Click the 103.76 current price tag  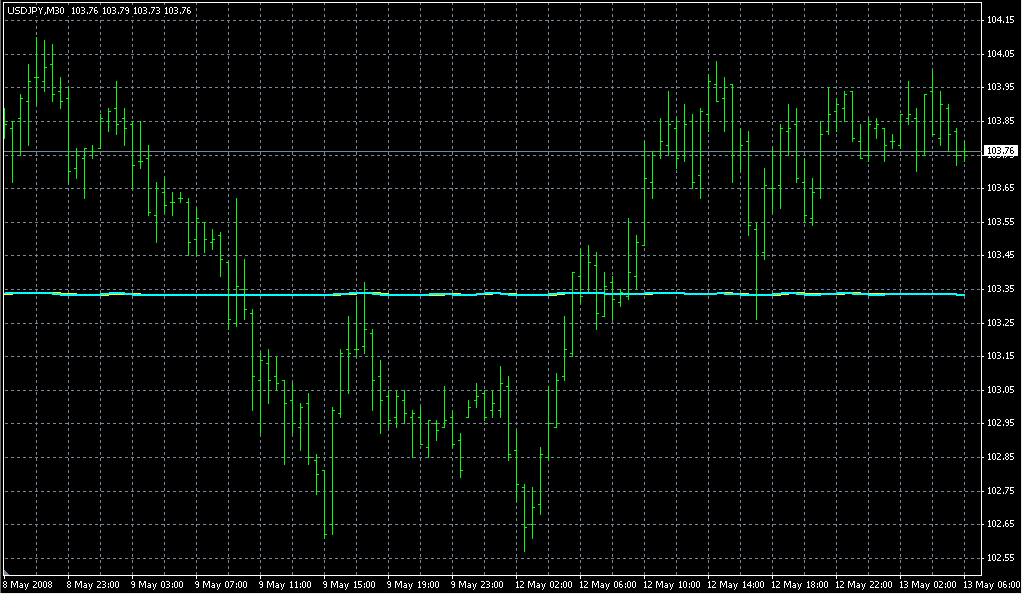[1000, 151]
